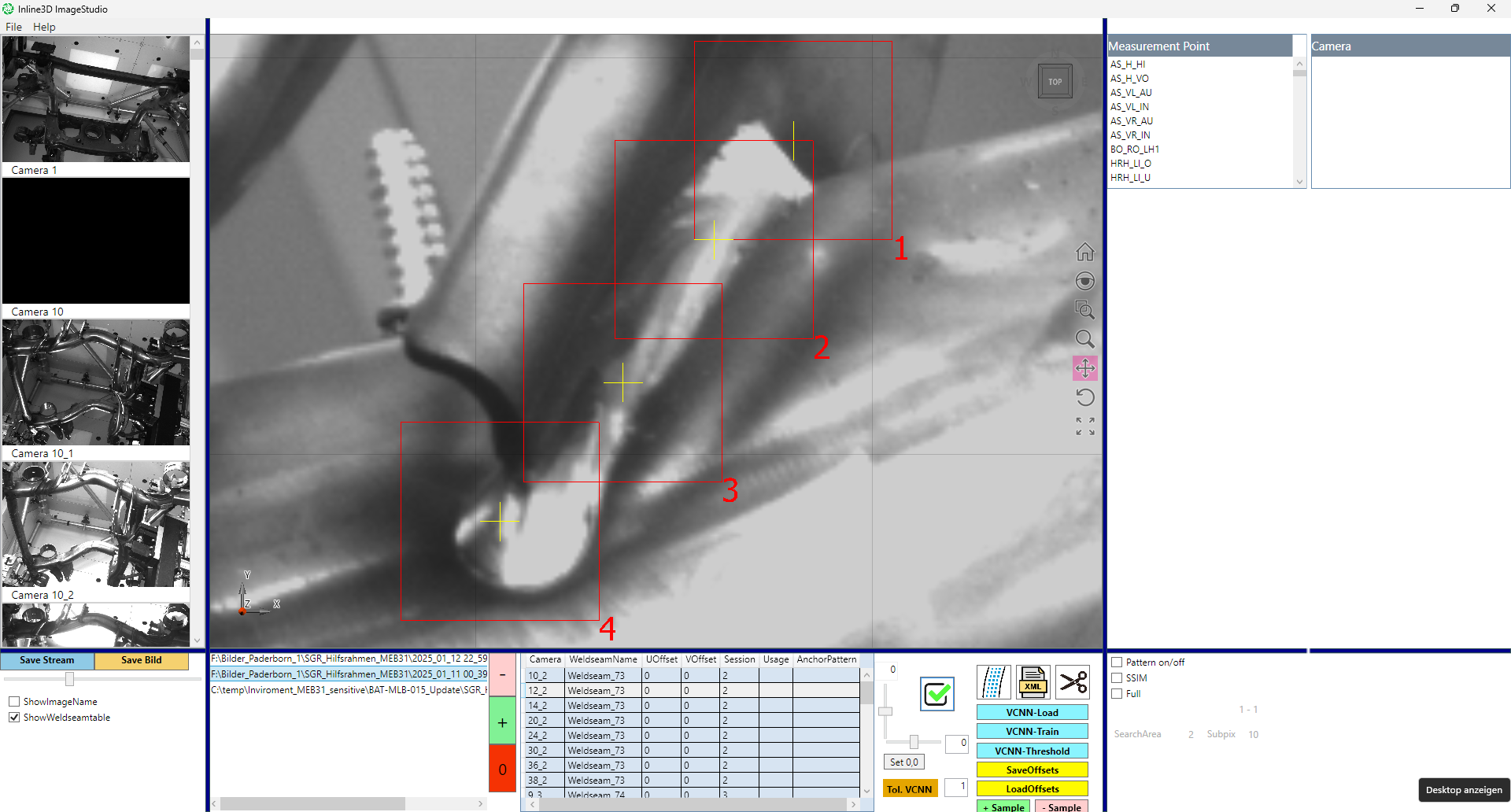The height and width of the screenshot is (812, 1511).
Task: Click the LoadOffsets button
Action: click(x=1033, y=789)
